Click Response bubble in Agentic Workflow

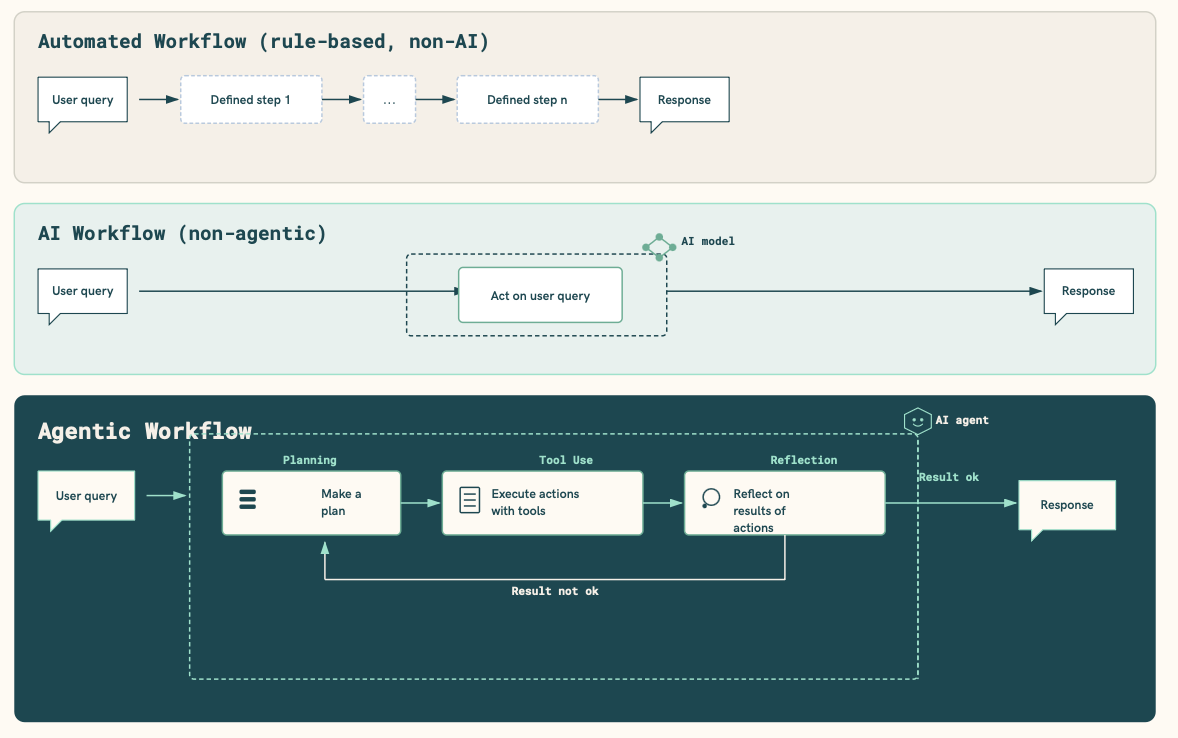(x=1067, y=510)
